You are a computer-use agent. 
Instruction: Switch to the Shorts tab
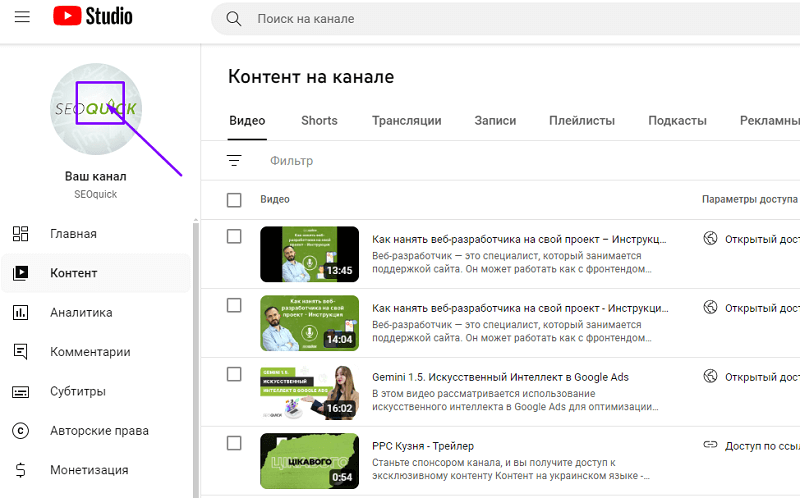(319, 121)
